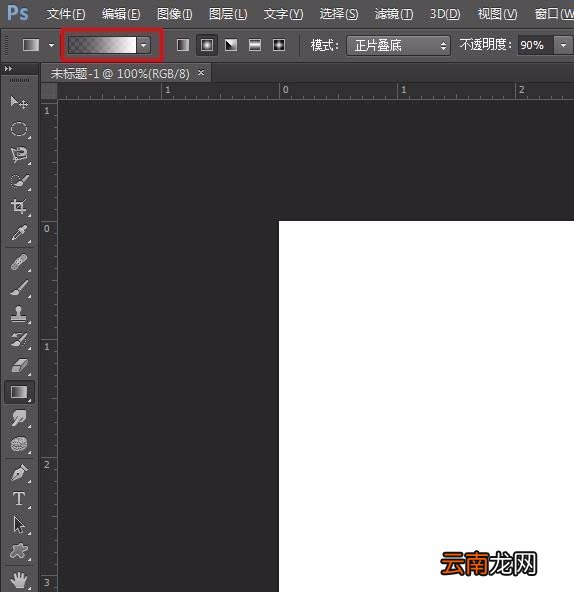
Task: Select the Clone Stamp tool
Action: 19,313
